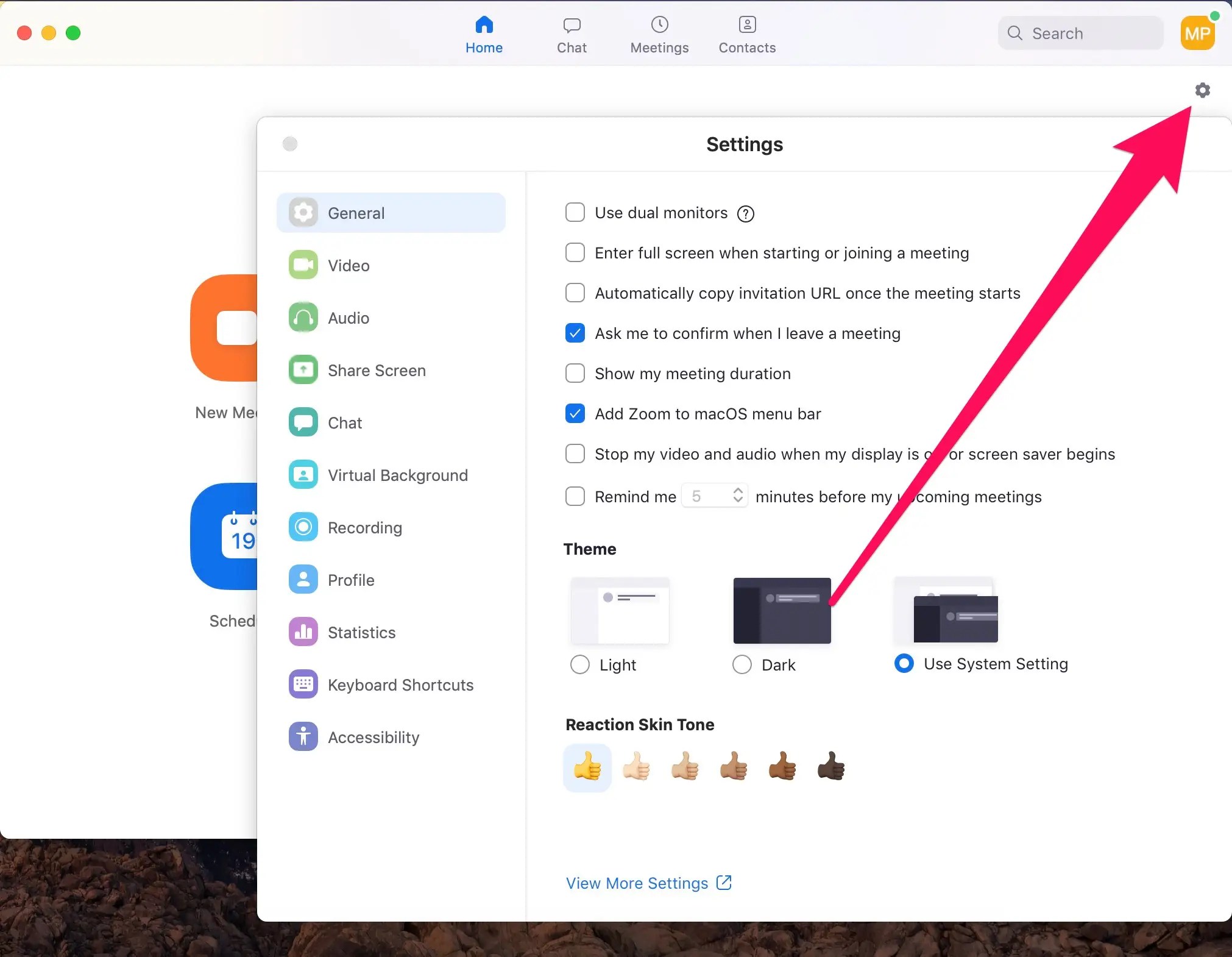This screenshot has width=1232, height=957.
Task: Go to Share Screen settings
Action: click(x=376, y=371)
